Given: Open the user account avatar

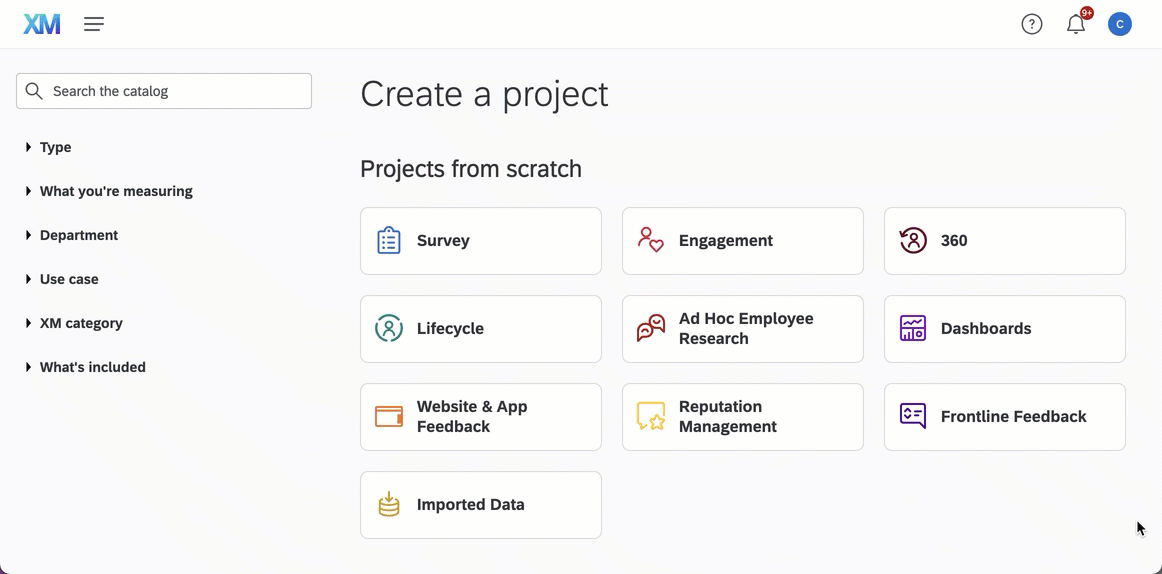Looking at the screenshot, I should click(1120, 24).
